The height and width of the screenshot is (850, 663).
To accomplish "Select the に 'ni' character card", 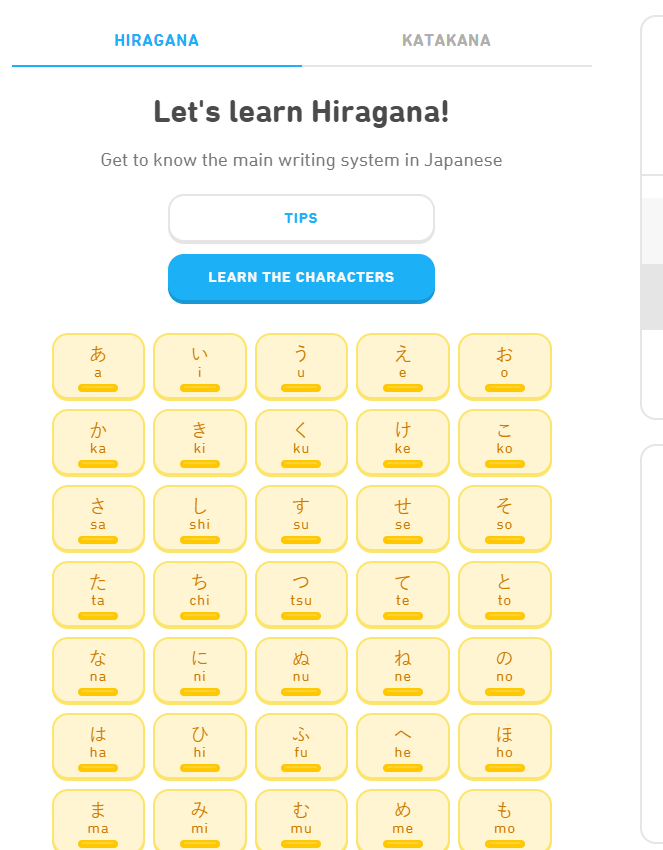I will pos(200,671).
